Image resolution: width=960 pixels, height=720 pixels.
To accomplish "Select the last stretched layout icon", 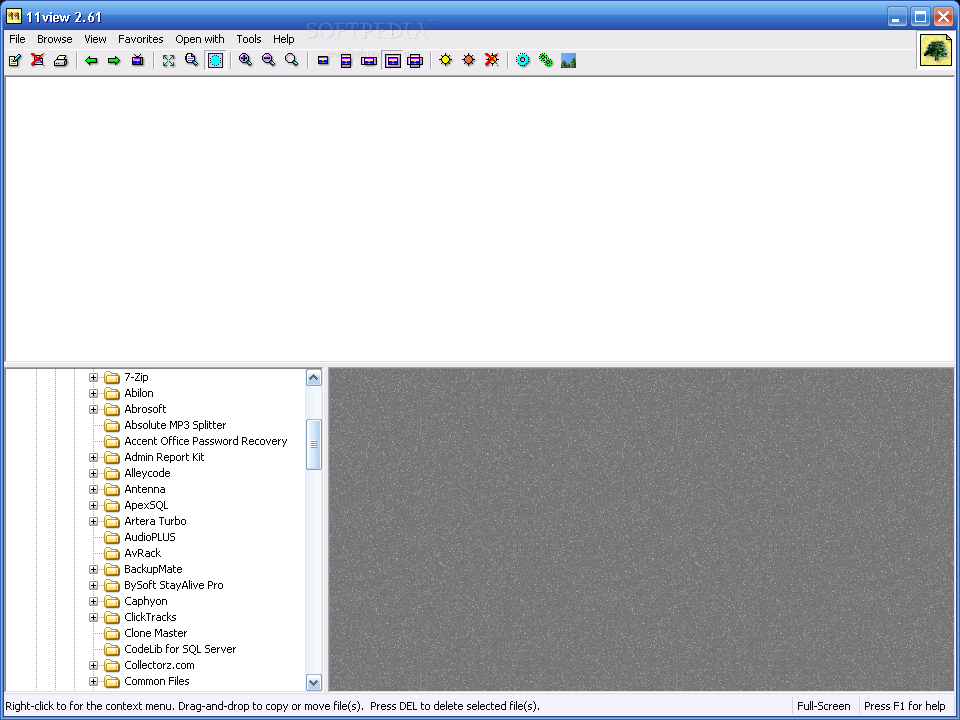I will (415, 60).
